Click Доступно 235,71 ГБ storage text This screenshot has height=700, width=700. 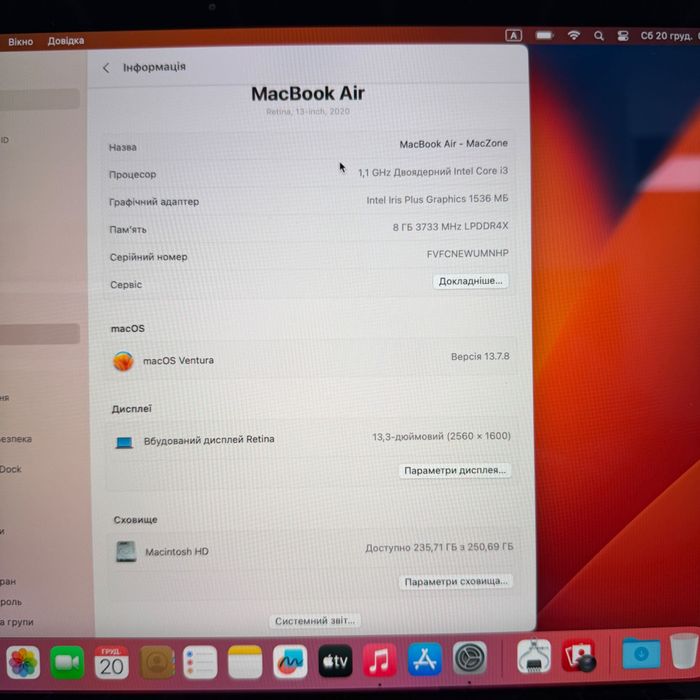pos(439,547)
